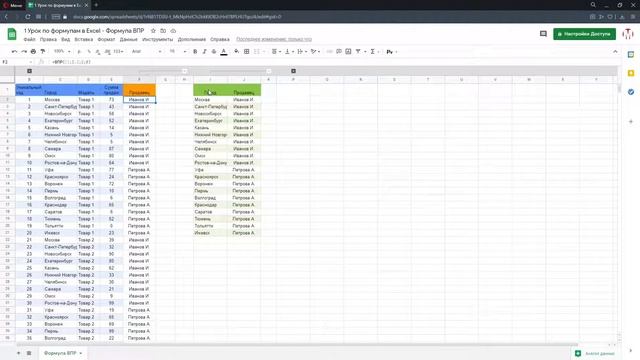Open the Данные menu
This screenshot has width=640, height=360.
tap(129, 40)
